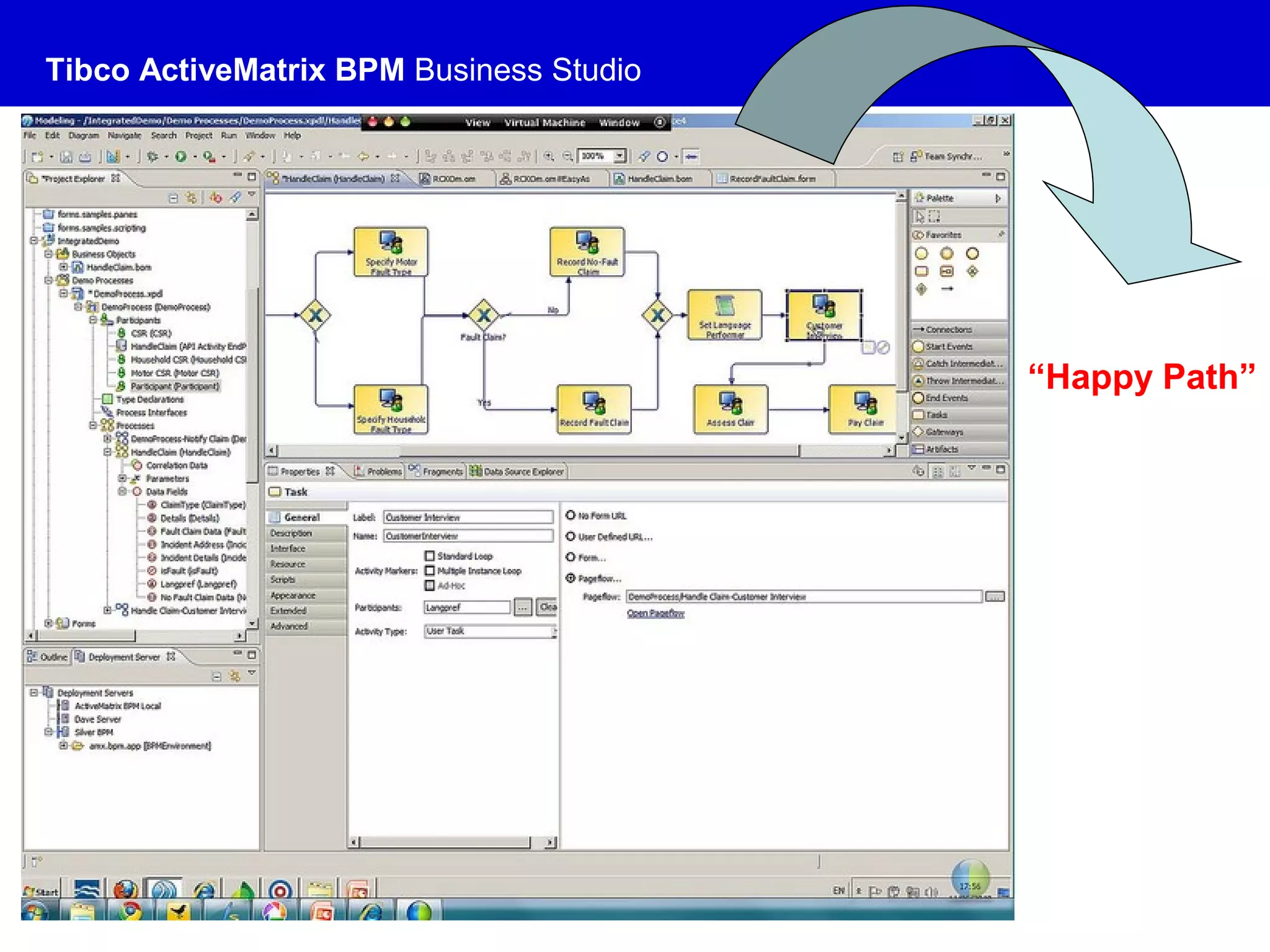Pick the gateway diamond icon in Favorites
This screenshot has width=1270, height=952.
click(972, 271)
